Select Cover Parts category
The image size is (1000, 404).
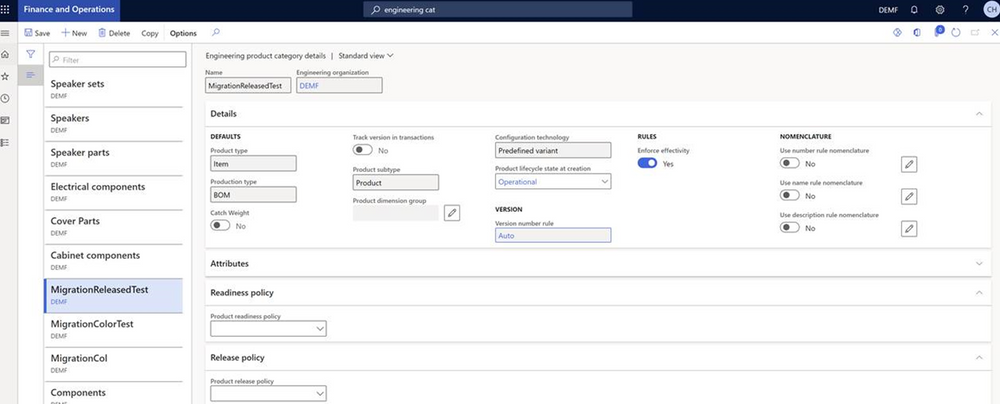(x=114, y=227)
